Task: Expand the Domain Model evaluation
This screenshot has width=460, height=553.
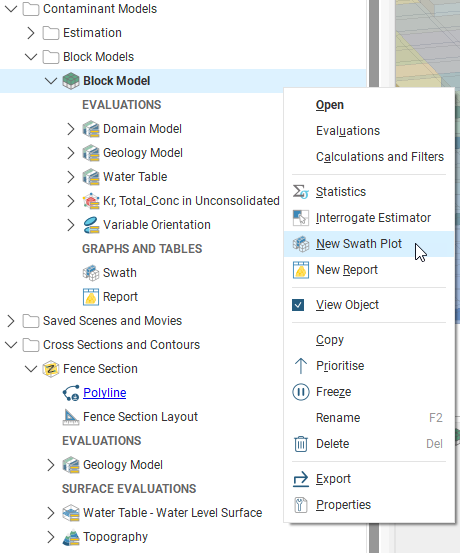Action: coord(71,129)
